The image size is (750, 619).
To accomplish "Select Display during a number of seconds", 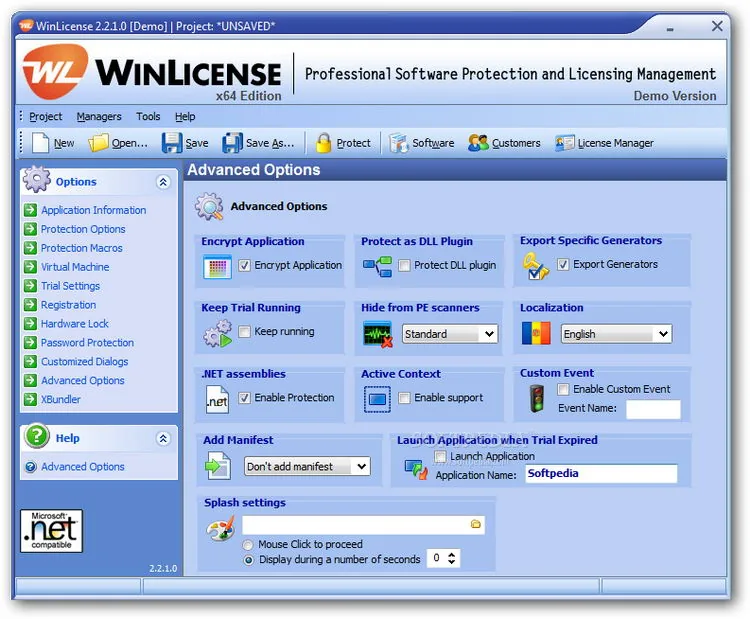I will [248, 560].
